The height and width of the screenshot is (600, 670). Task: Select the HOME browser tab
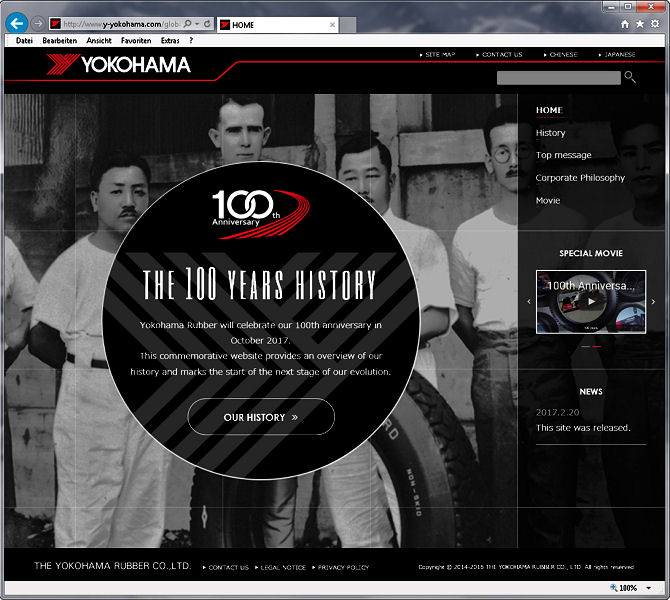click(278, 25)
